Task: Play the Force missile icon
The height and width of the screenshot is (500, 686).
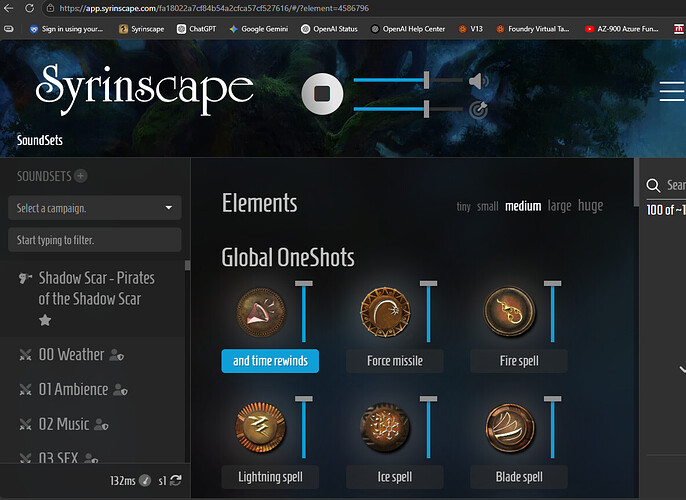Action: coord(385,312)
